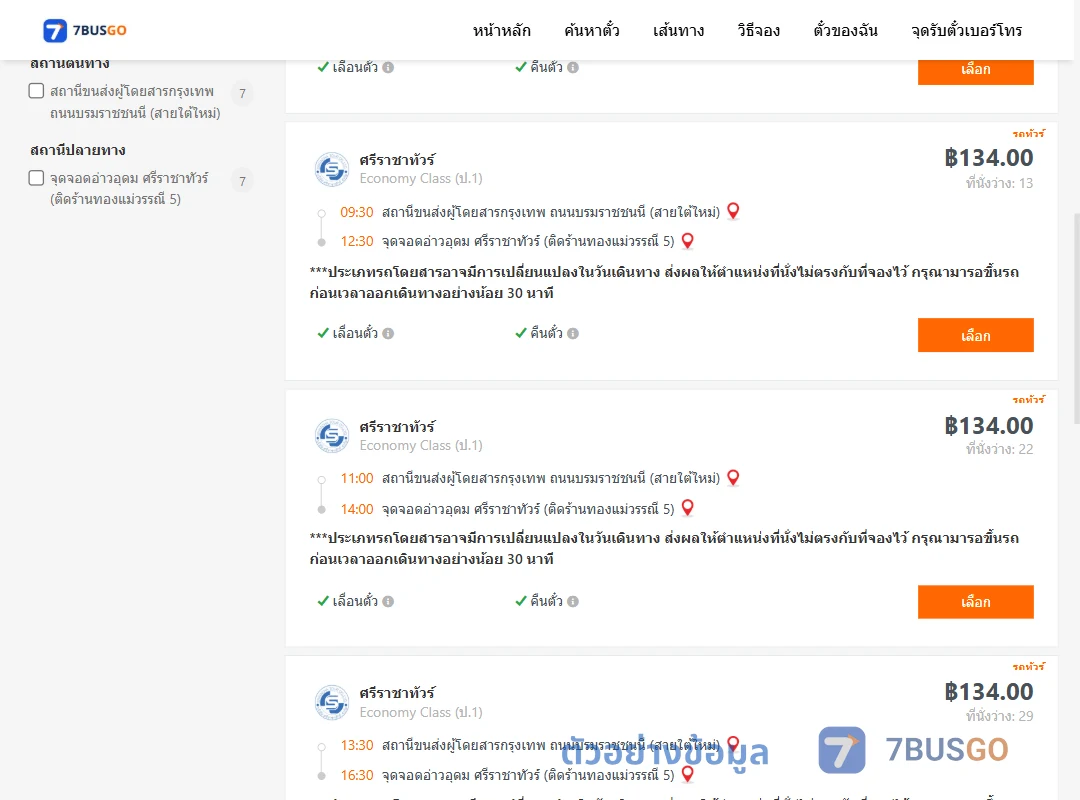Click ฿134.00 price on 09:30 trip
Image resolution: width=1080 pixels, height=800 pixels.
[989, 158]
